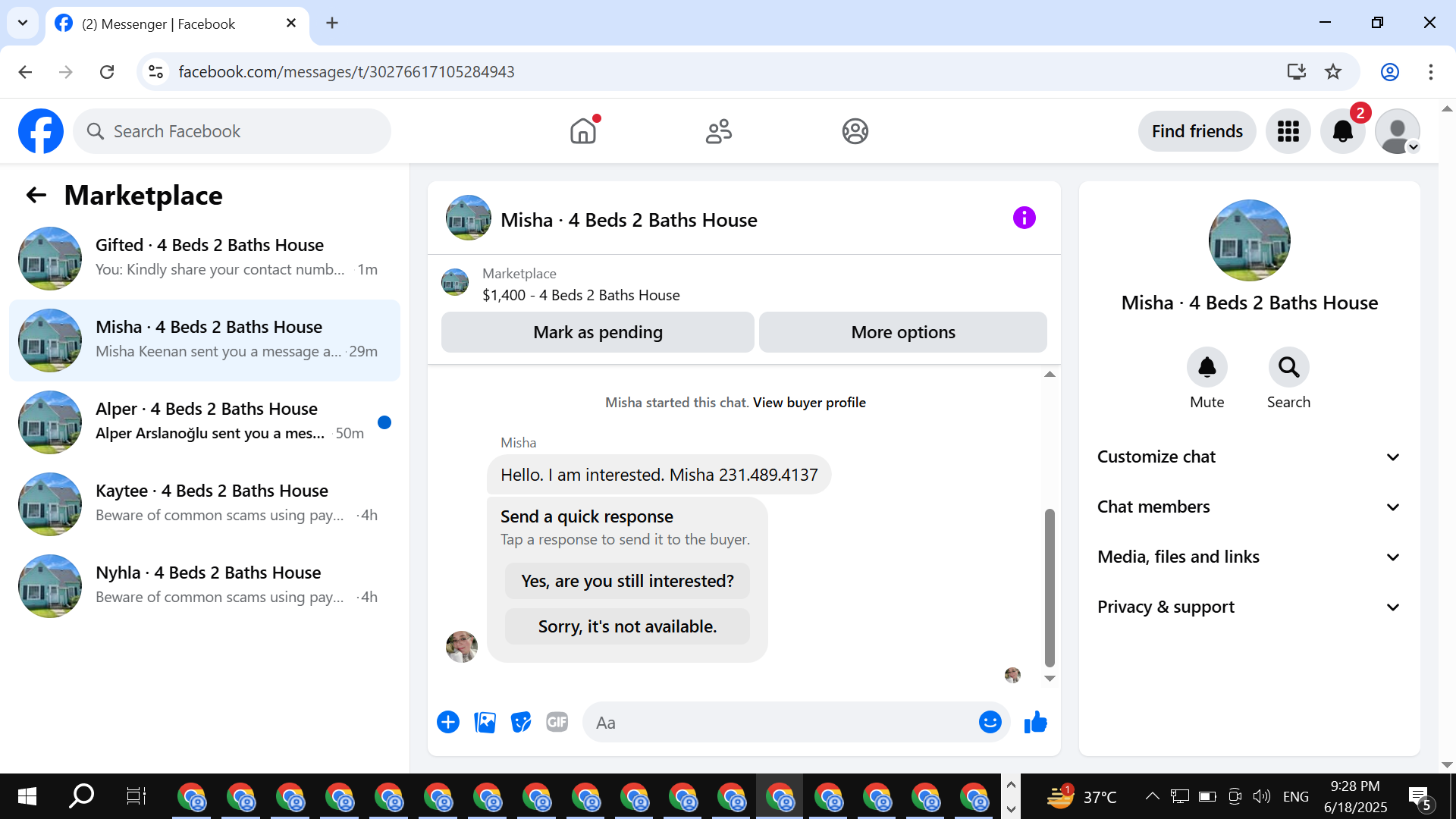Install app icon in address bar
Viewport: 1456px width, 819px height.
[1296, 72]
